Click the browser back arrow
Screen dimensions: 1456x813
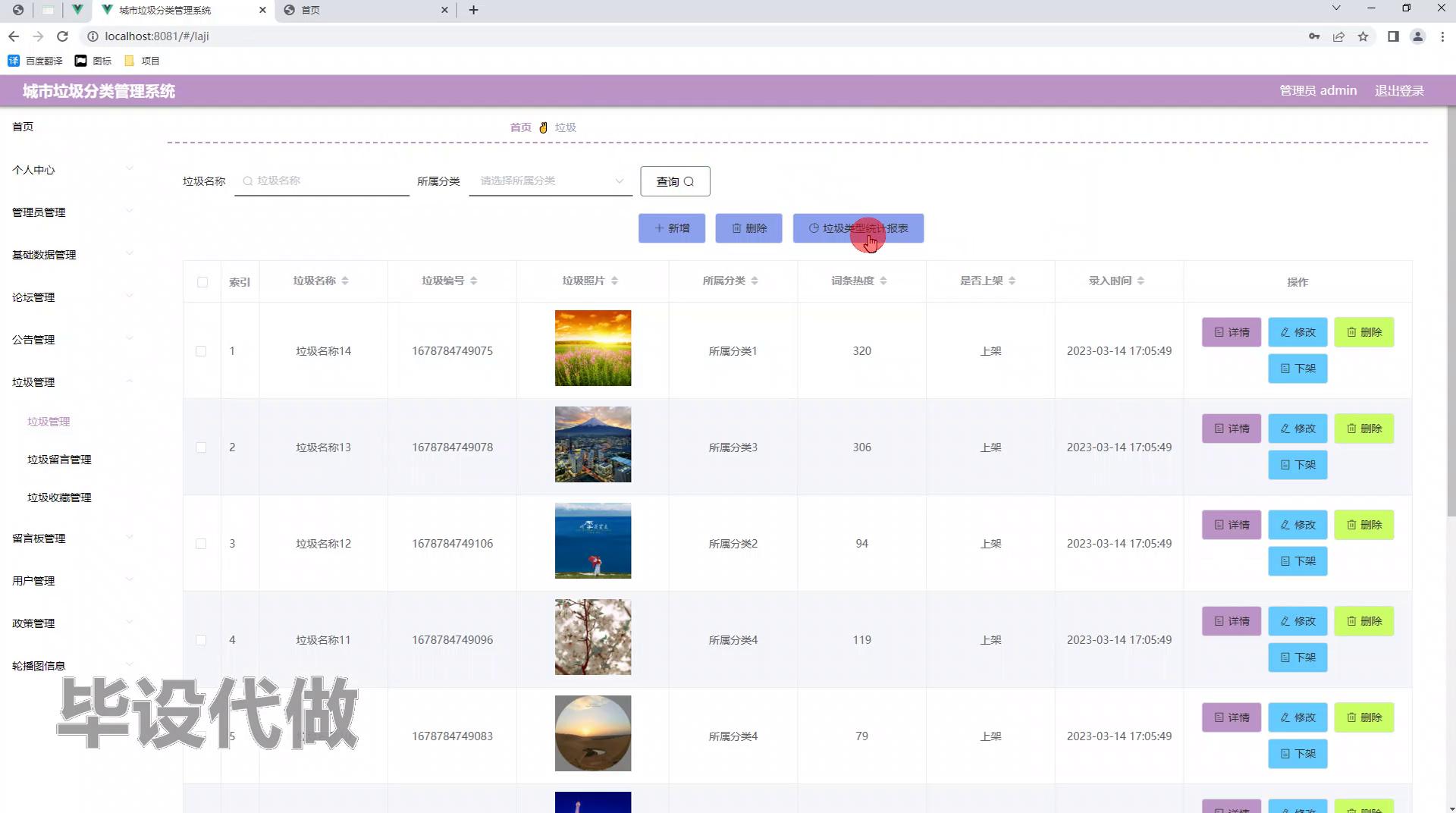[x=14, y=36]
